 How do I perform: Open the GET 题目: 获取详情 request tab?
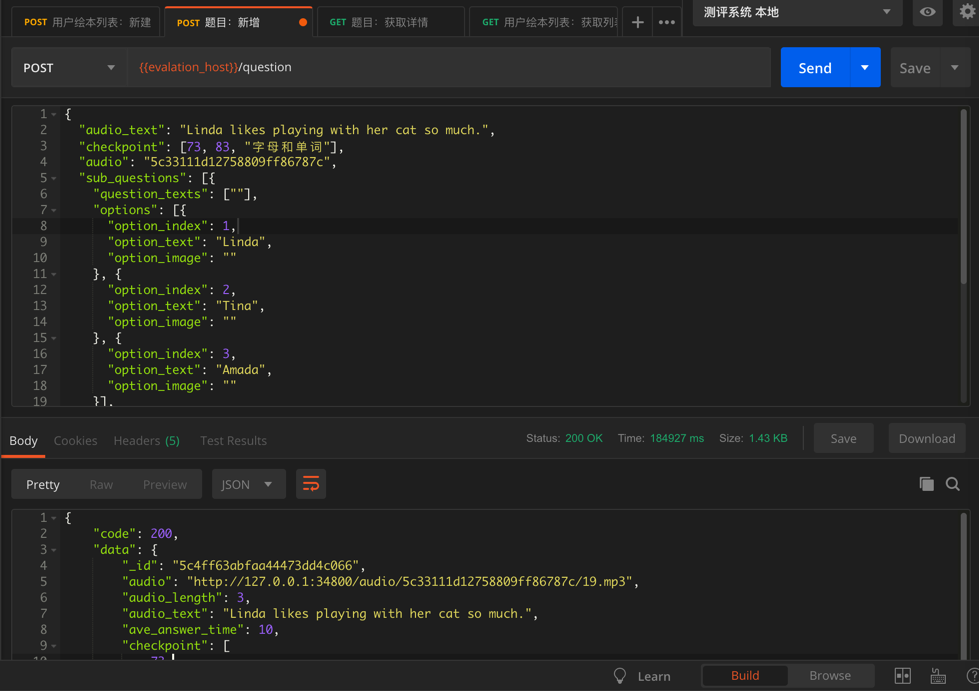click(x=390, y=22)
